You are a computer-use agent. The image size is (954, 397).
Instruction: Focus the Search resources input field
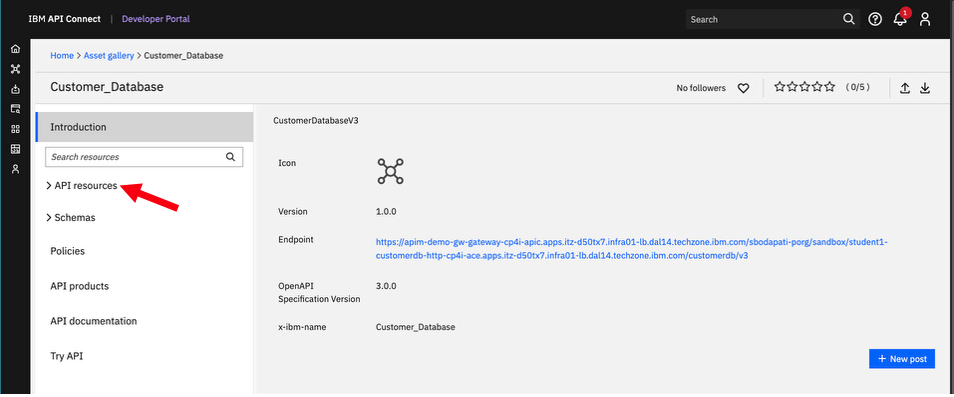click(144, 157)
